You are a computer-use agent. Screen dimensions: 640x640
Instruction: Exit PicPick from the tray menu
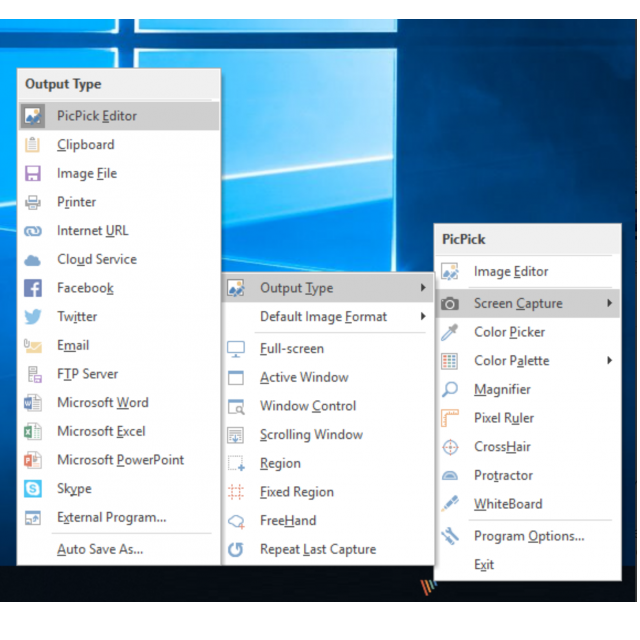coord(528,565)
